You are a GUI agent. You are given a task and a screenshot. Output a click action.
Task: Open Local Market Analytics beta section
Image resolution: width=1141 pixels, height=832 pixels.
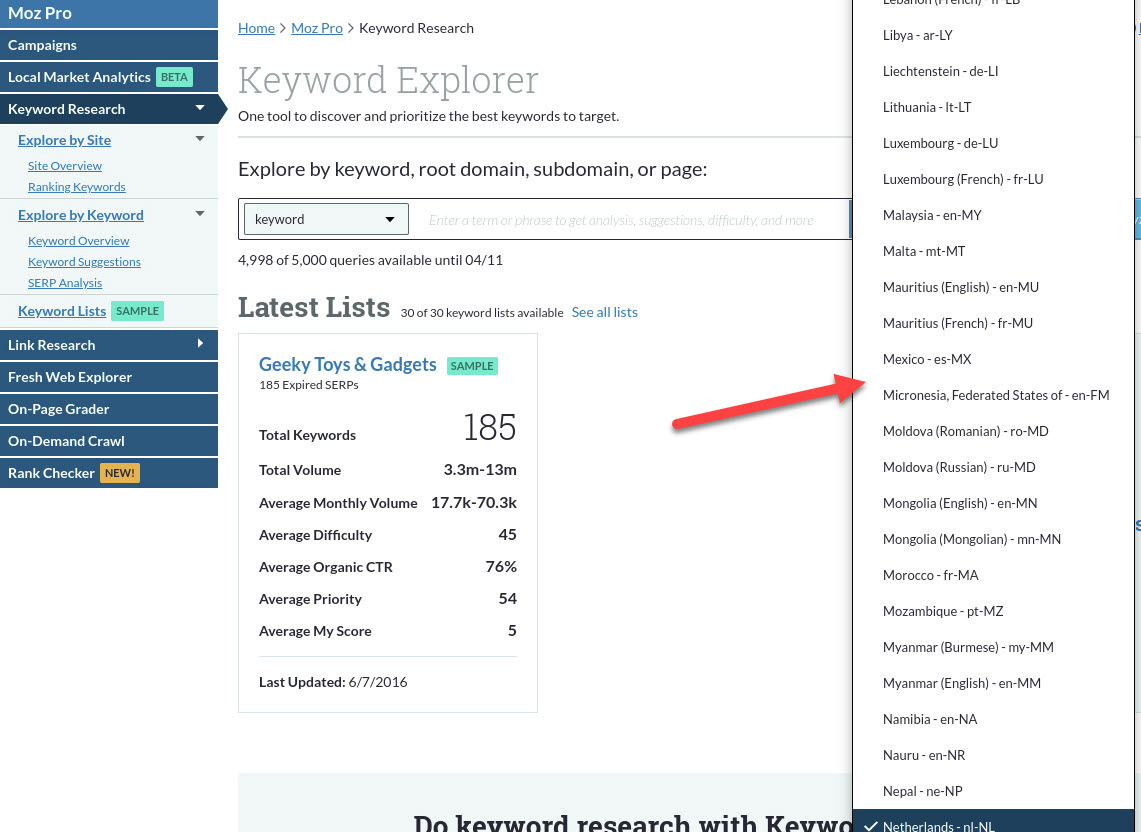click(79, 77)
